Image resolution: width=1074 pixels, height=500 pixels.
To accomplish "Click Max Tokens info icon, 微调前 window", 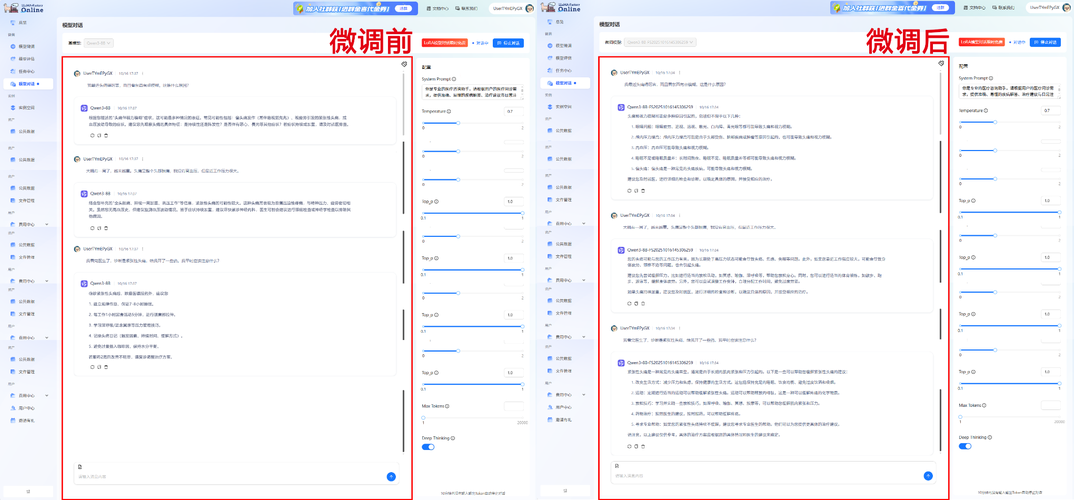I will pos(447,406).
